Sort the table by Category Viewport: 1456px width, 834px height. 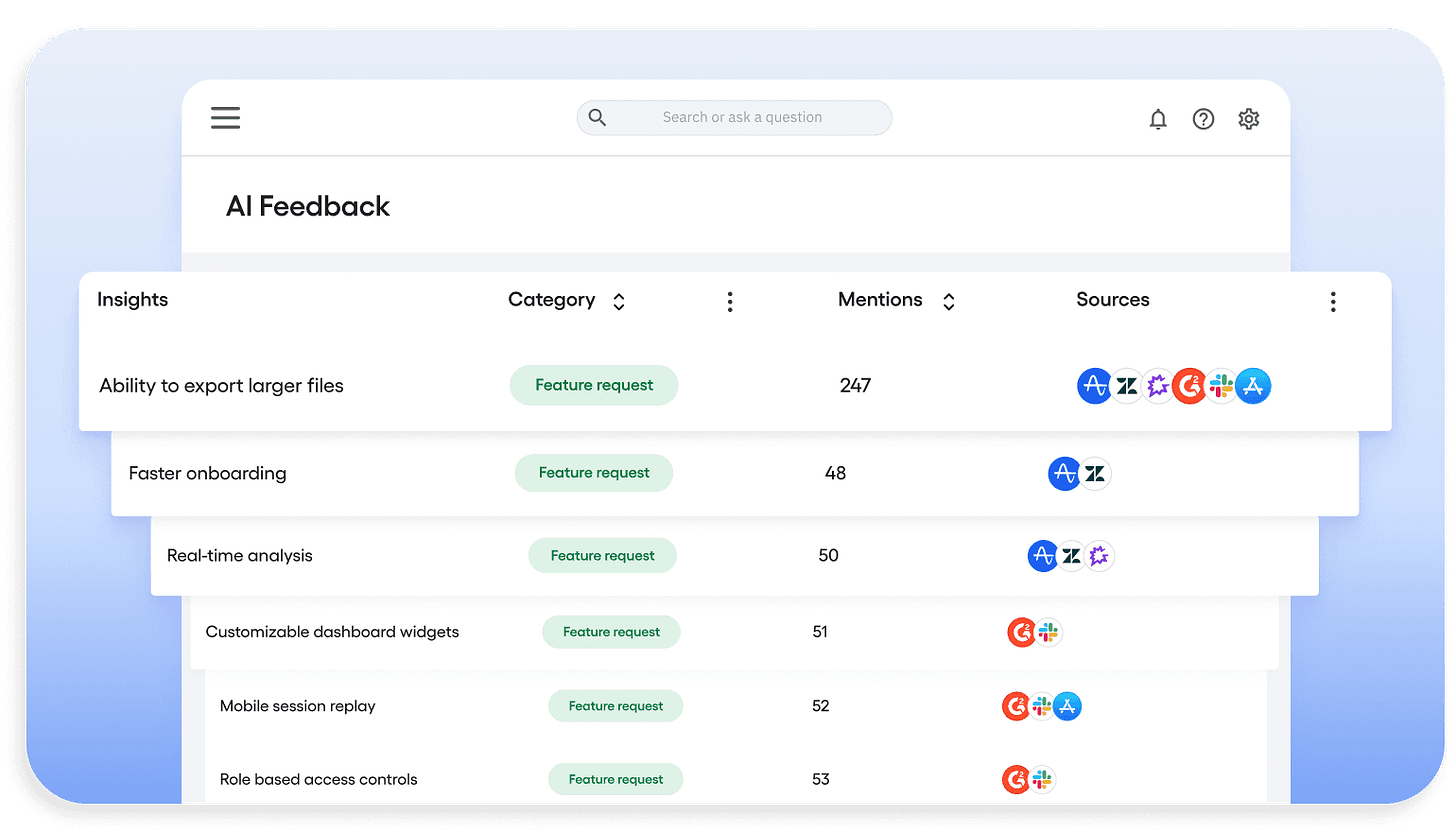618,300
